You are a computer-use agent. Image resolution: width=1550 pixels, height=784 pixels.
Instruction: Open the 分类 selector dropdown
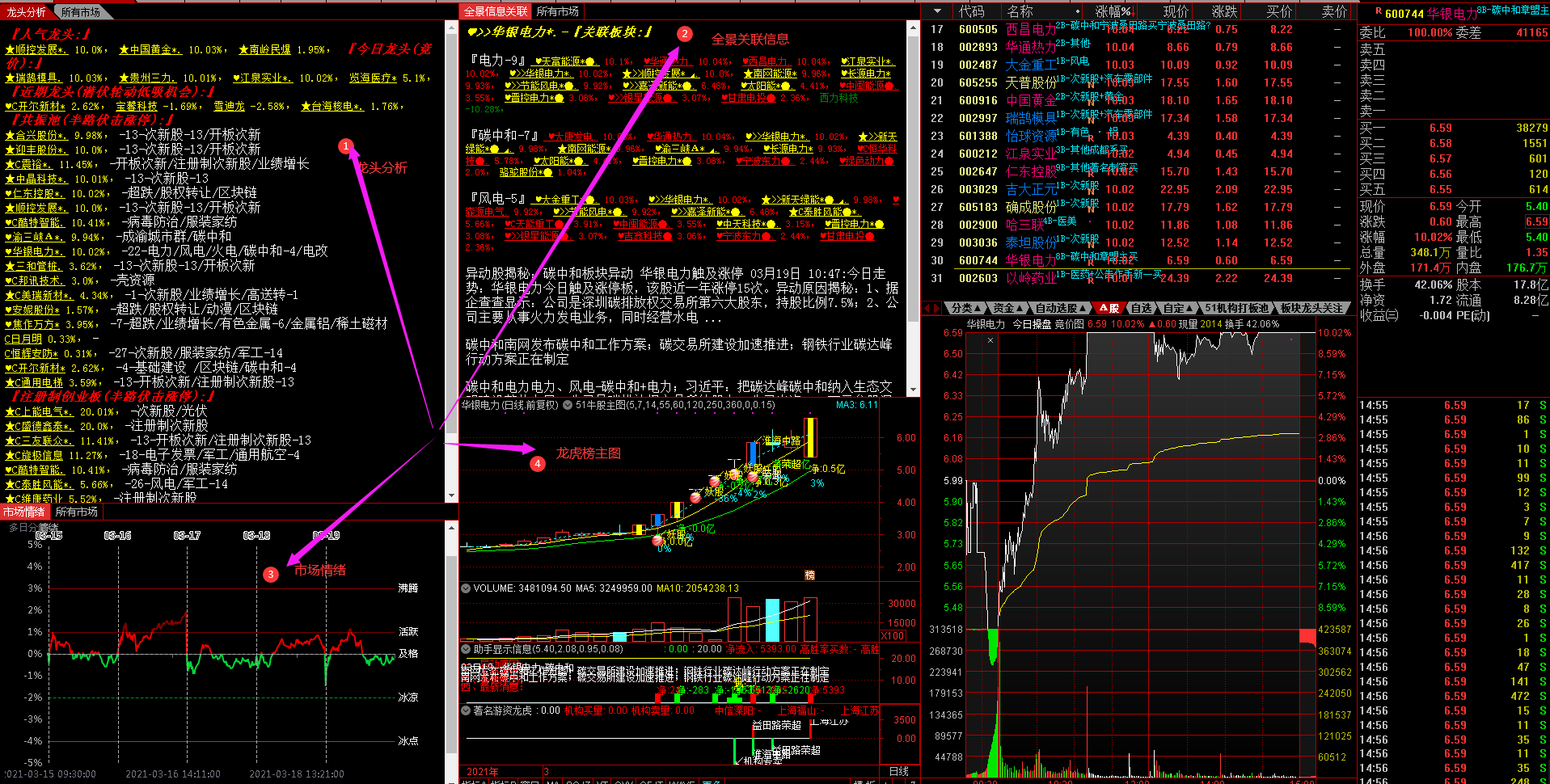pyautogui.click(x=965, y=308)
